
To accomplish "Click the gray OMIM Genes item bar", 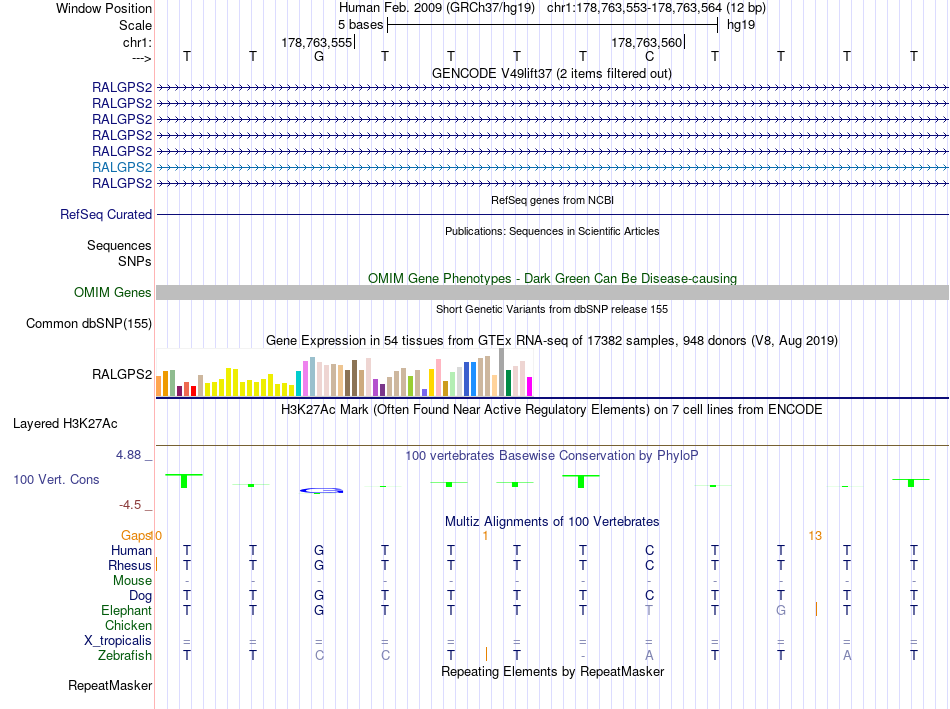I will click(x=552, y=293).
